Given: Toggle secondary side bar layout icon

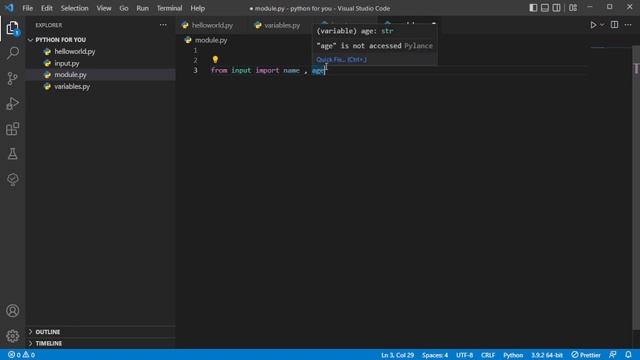Looking at the screenshot, I should [x=556, y=8].
